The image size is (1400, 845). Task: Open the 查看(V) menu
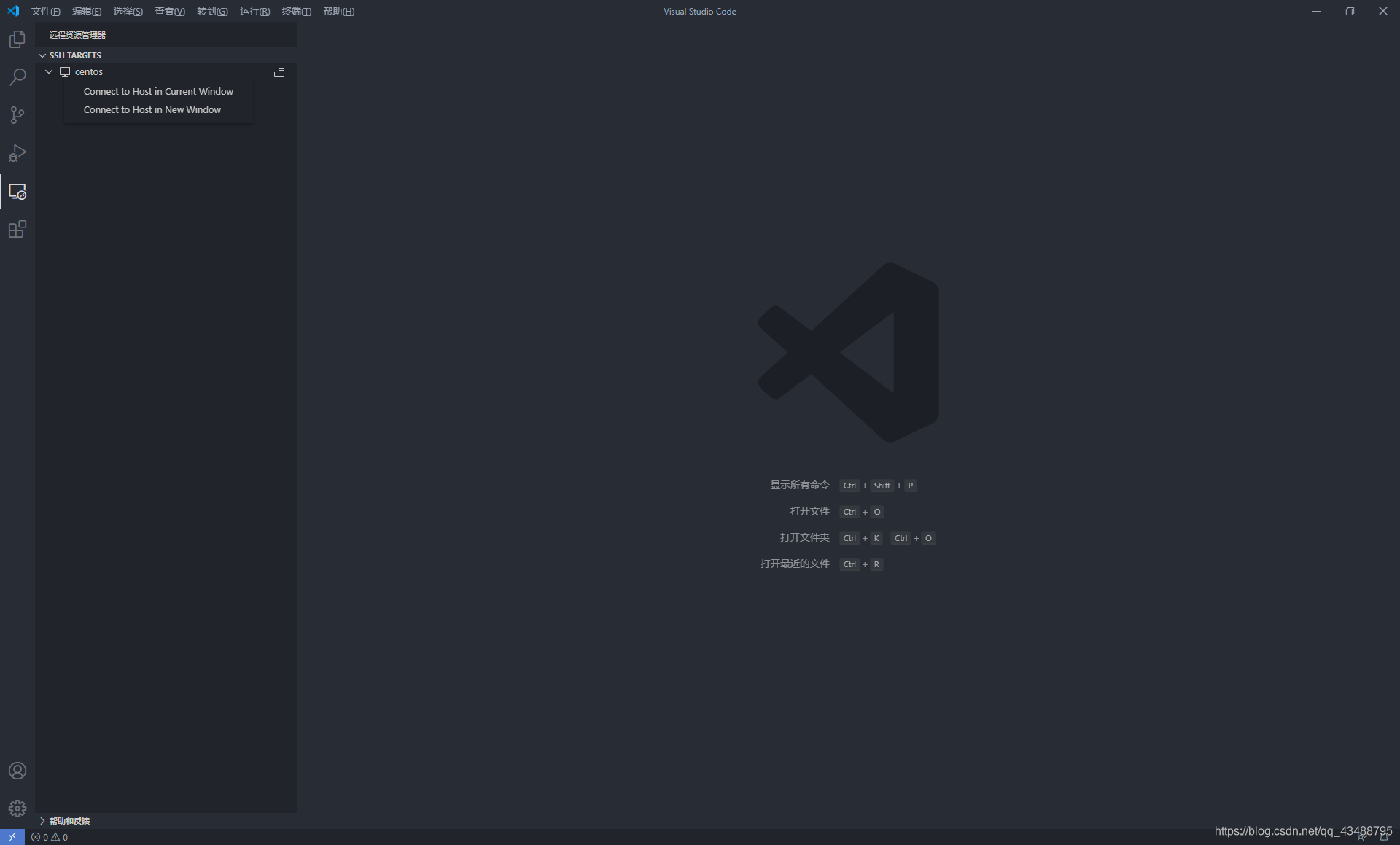[170, 11]
